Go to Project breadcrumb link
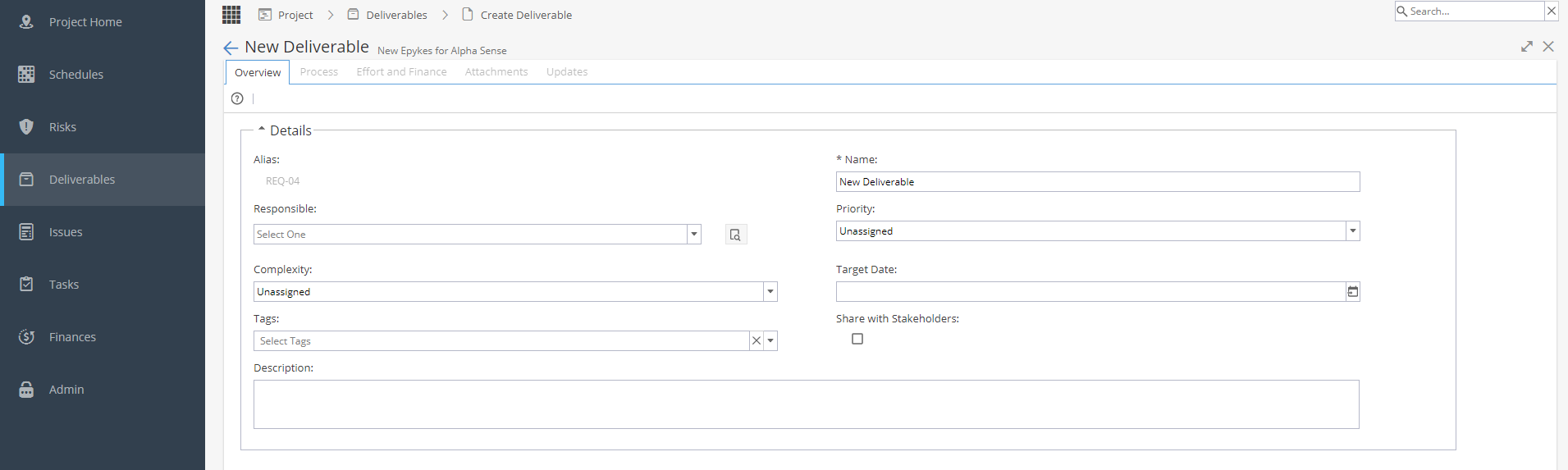This screenshot has height=470, width=1568. 295,15
